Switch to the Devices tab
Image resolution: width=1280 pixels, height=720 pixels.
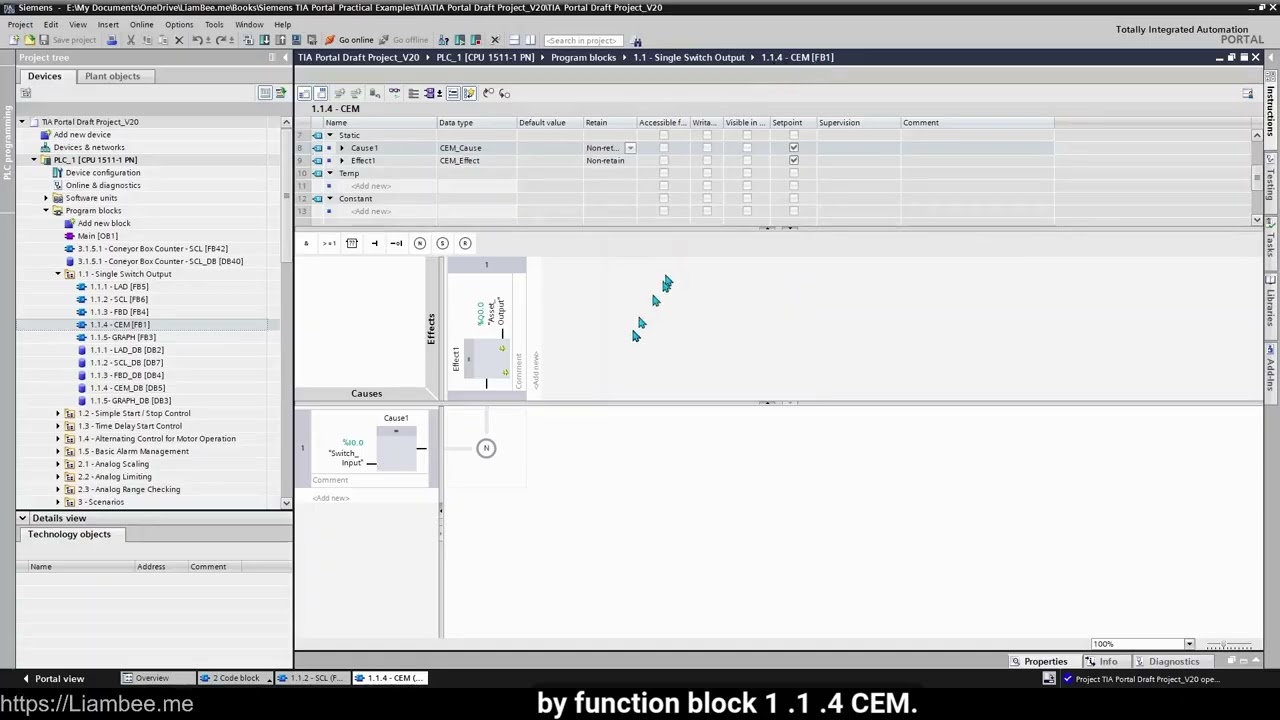point(44,76)
